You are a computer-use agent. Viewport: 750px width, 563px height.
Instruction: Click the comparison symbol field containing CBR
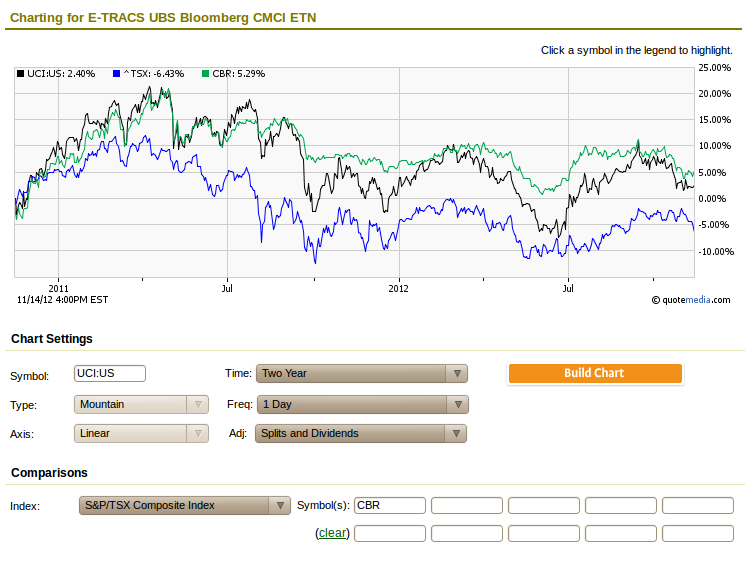pos(390,506)
